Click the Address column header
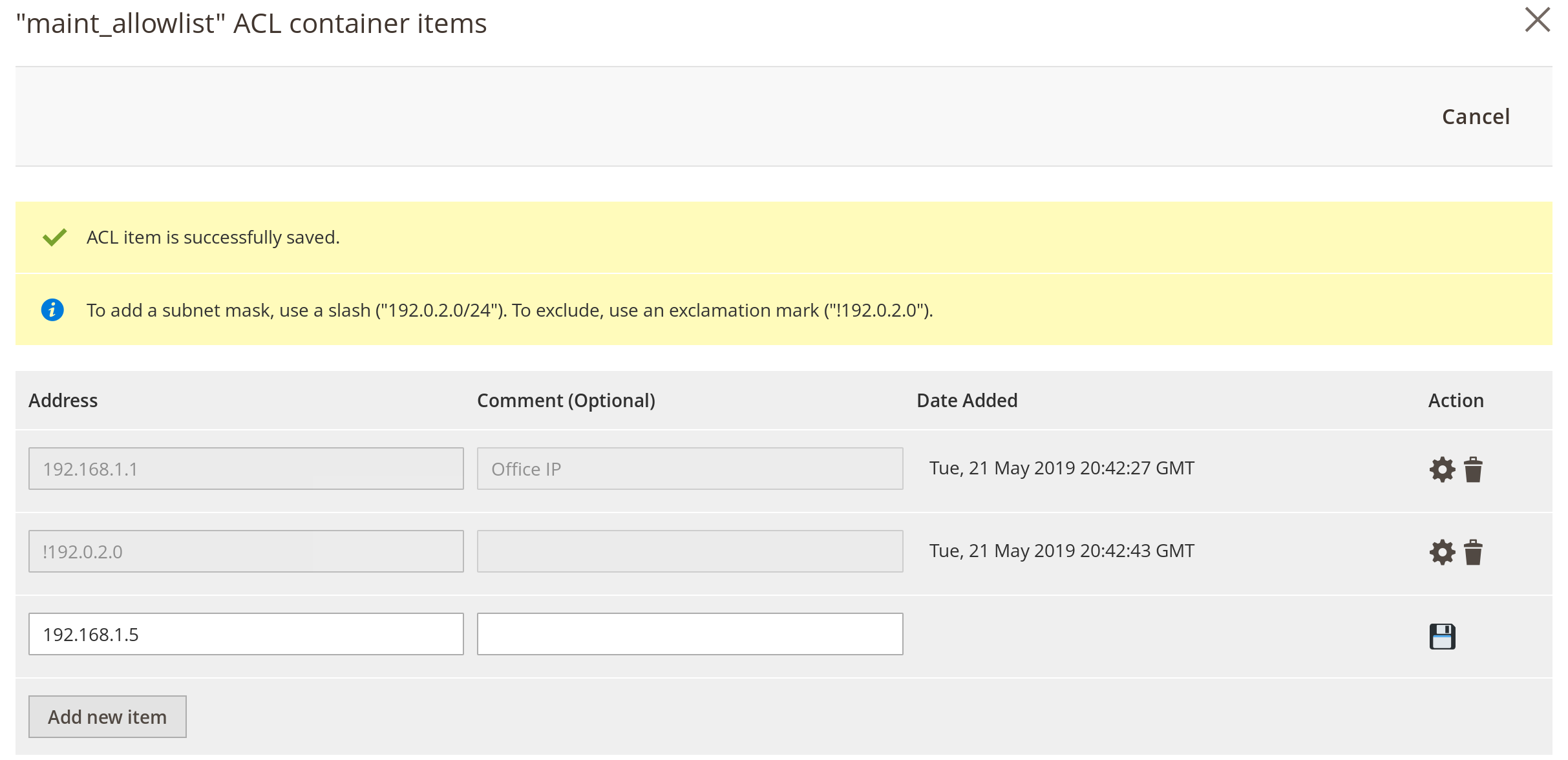The height and width of the screenshot is (760, 1568). pos(63,401)
